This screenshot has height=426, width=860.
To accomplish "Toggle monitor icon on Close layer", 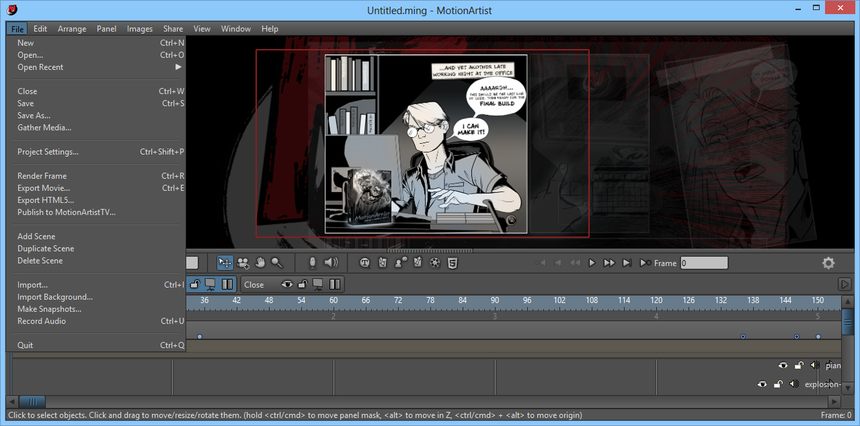I will 318,284.
